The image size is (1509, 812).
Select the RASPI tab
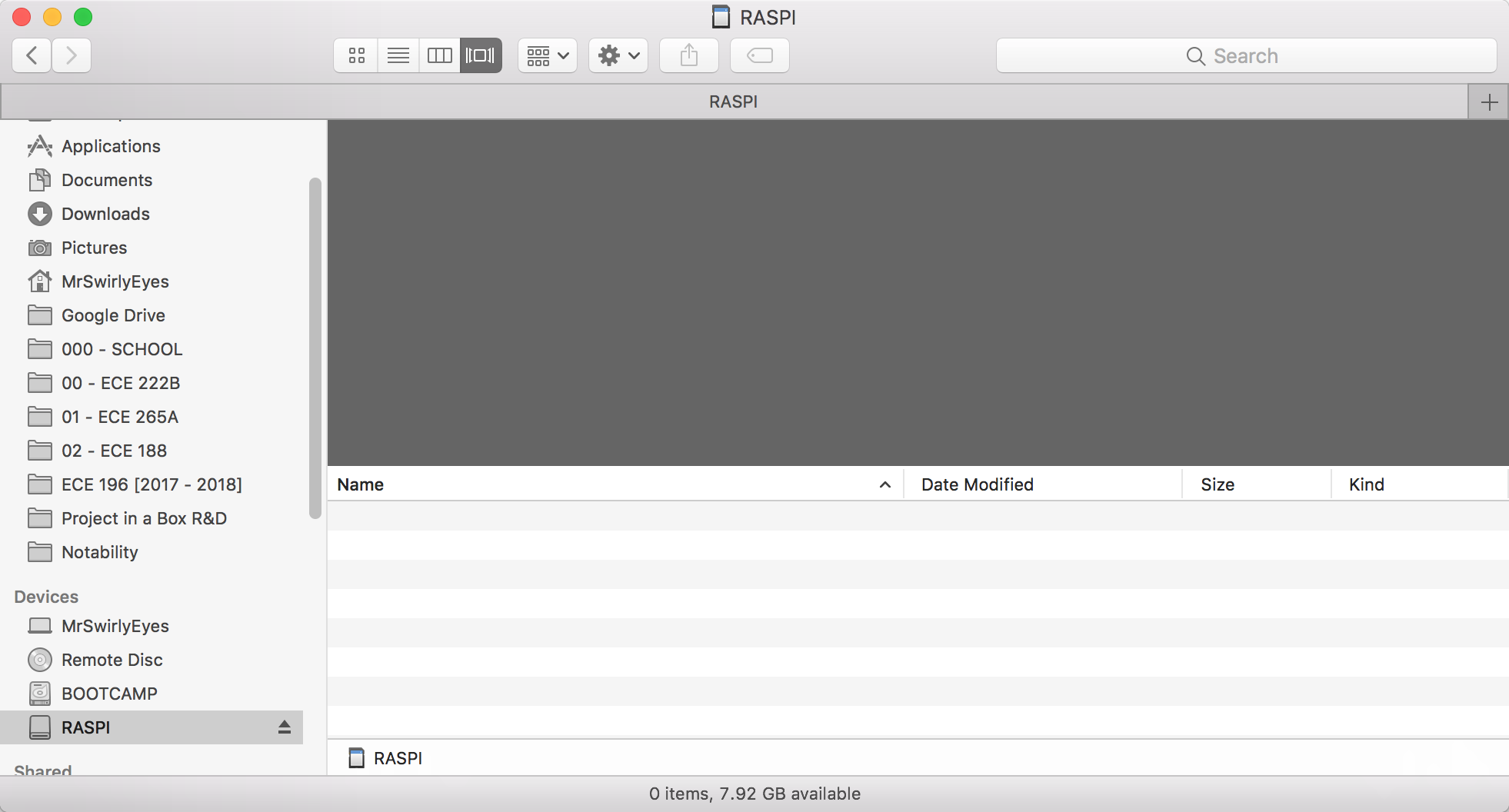733,101
